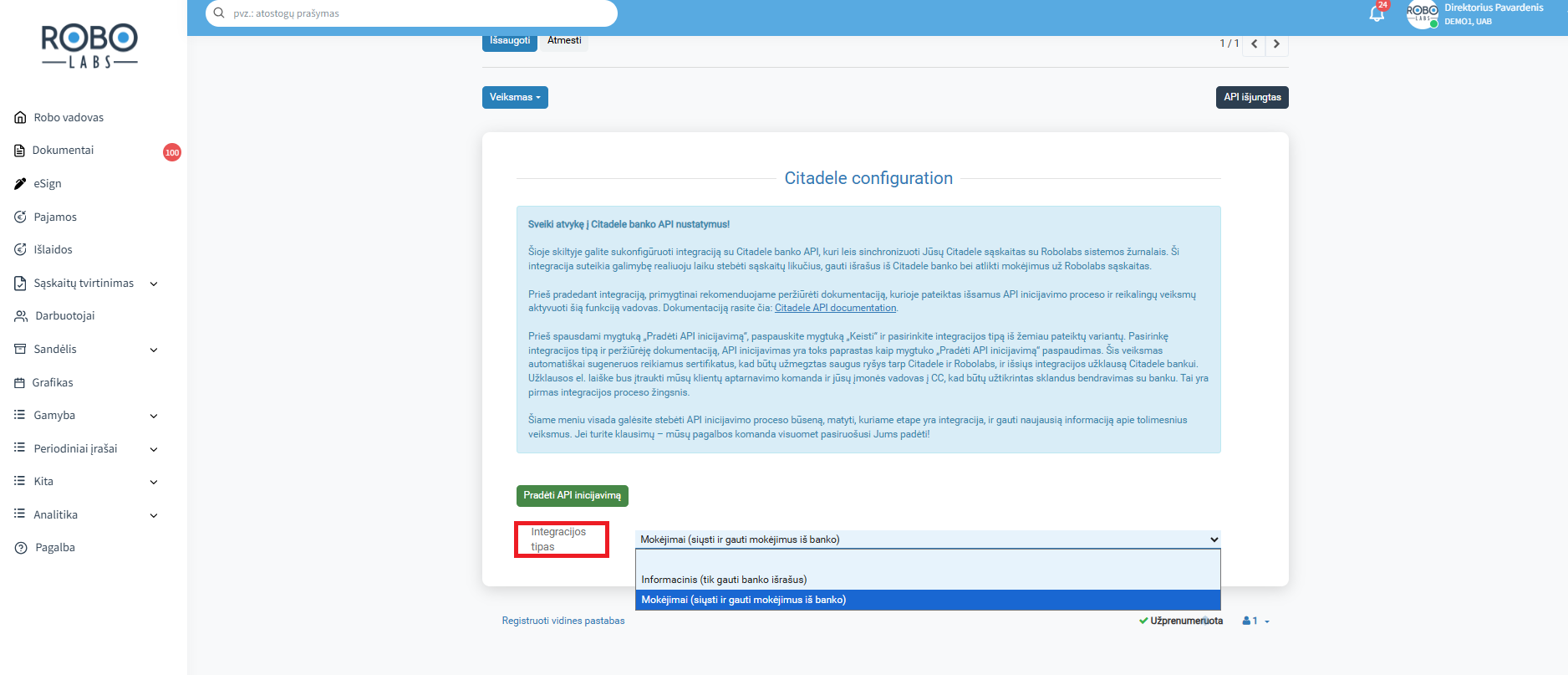Open the Periodiniai įrašai menu item

coord(75,449)
